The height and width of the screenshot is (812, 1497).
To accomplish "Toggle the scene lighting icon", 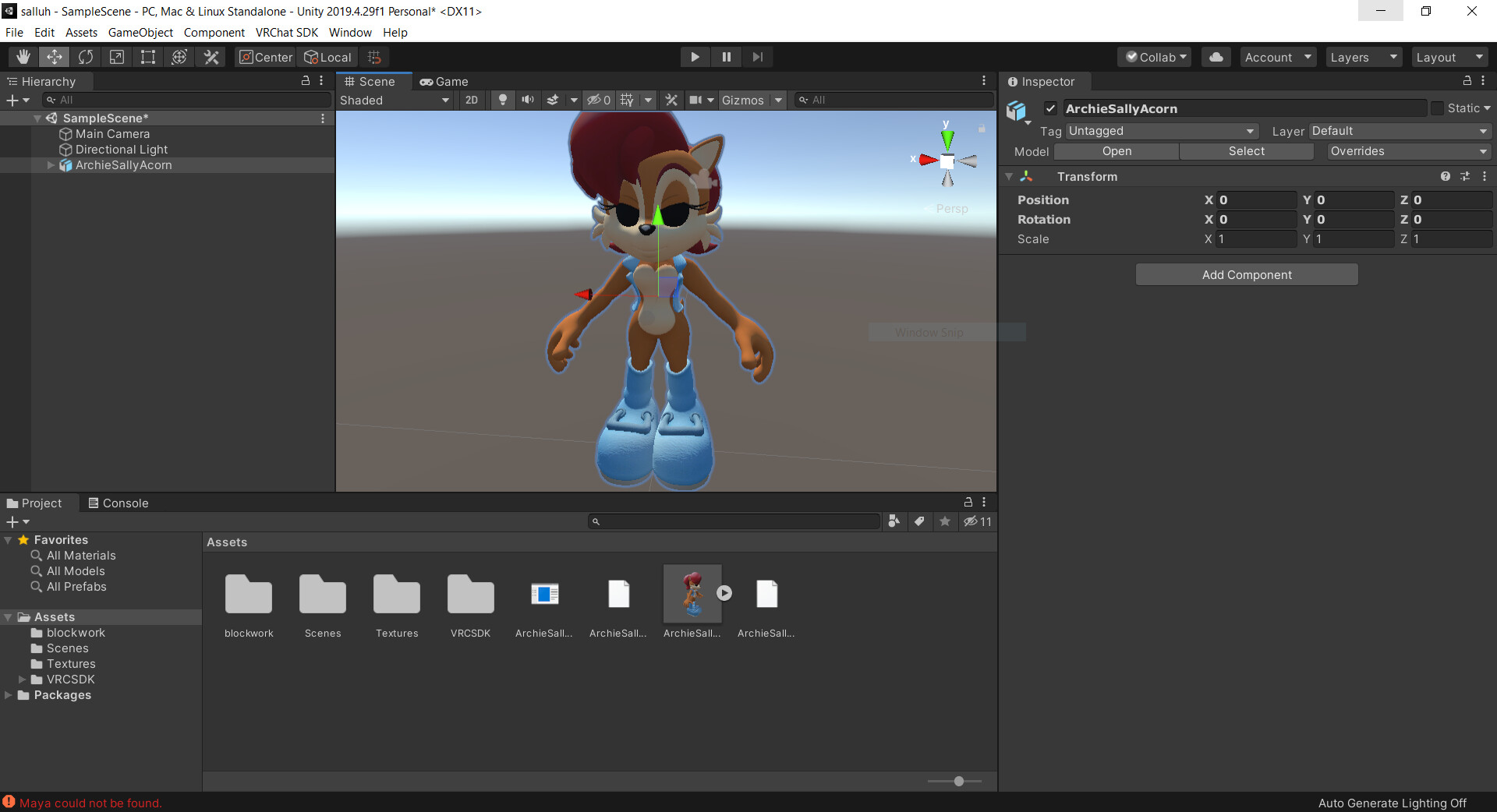I will 502,100.
